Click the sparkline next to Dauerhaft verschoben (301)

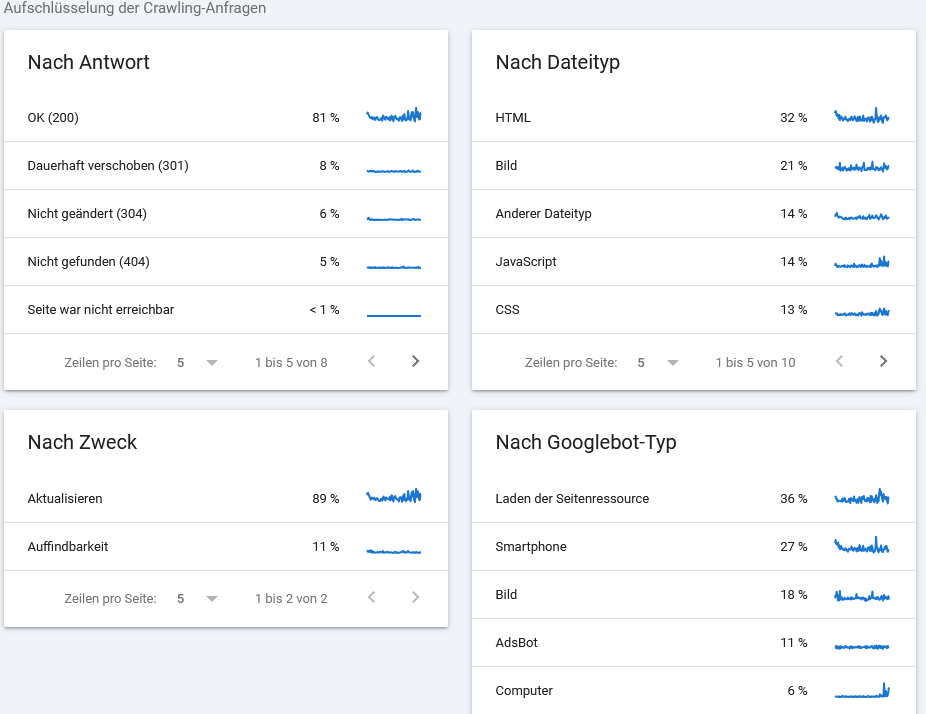pos(393,166)
